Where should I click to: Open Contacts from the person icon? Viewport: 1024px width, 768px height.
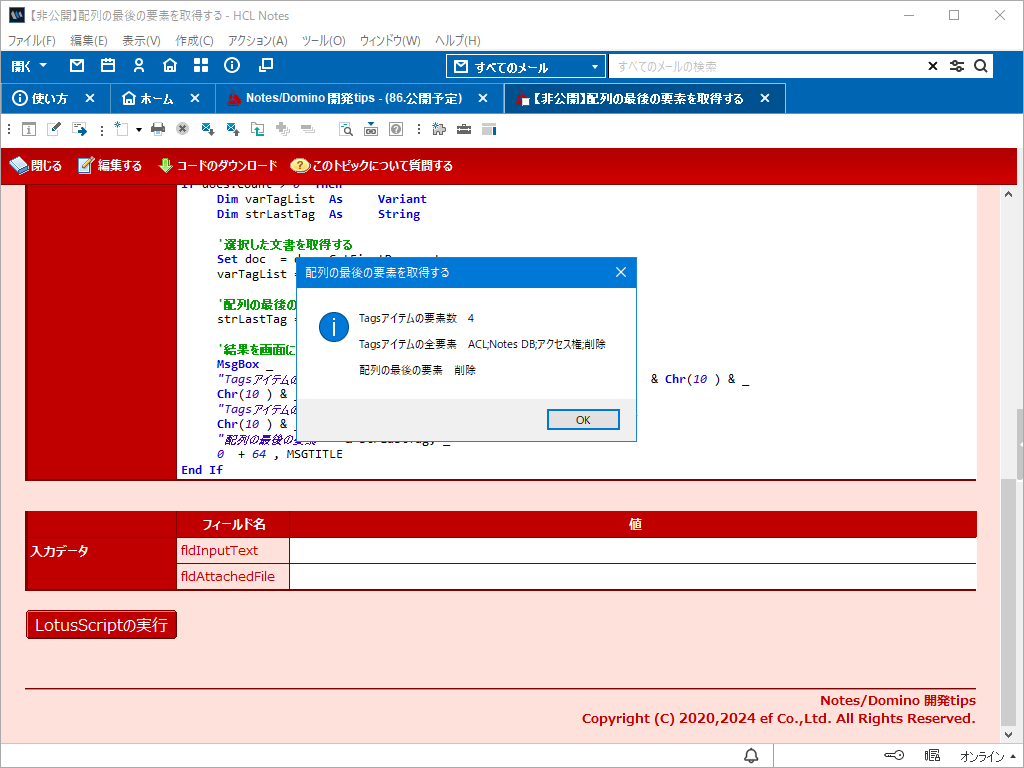(x=139, y=66)
